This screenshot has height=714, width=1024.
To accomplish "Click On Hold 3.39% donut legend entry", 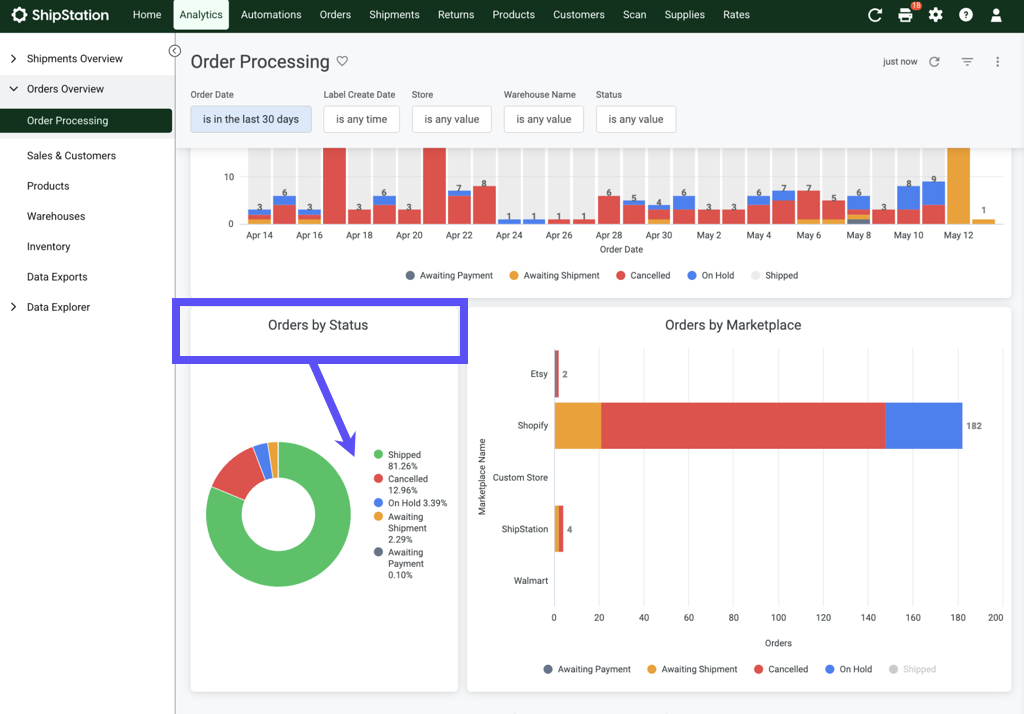I will pyautogui.click(x=411, y=503).
